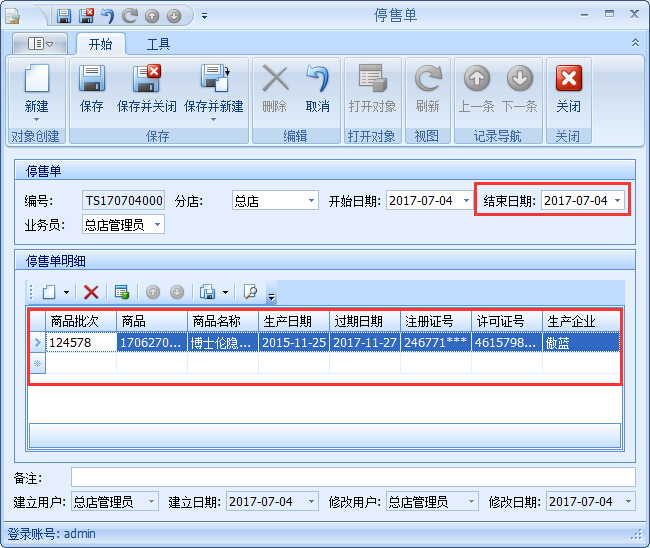Click the red 关闭 ribbon button

tap(569, 90)
